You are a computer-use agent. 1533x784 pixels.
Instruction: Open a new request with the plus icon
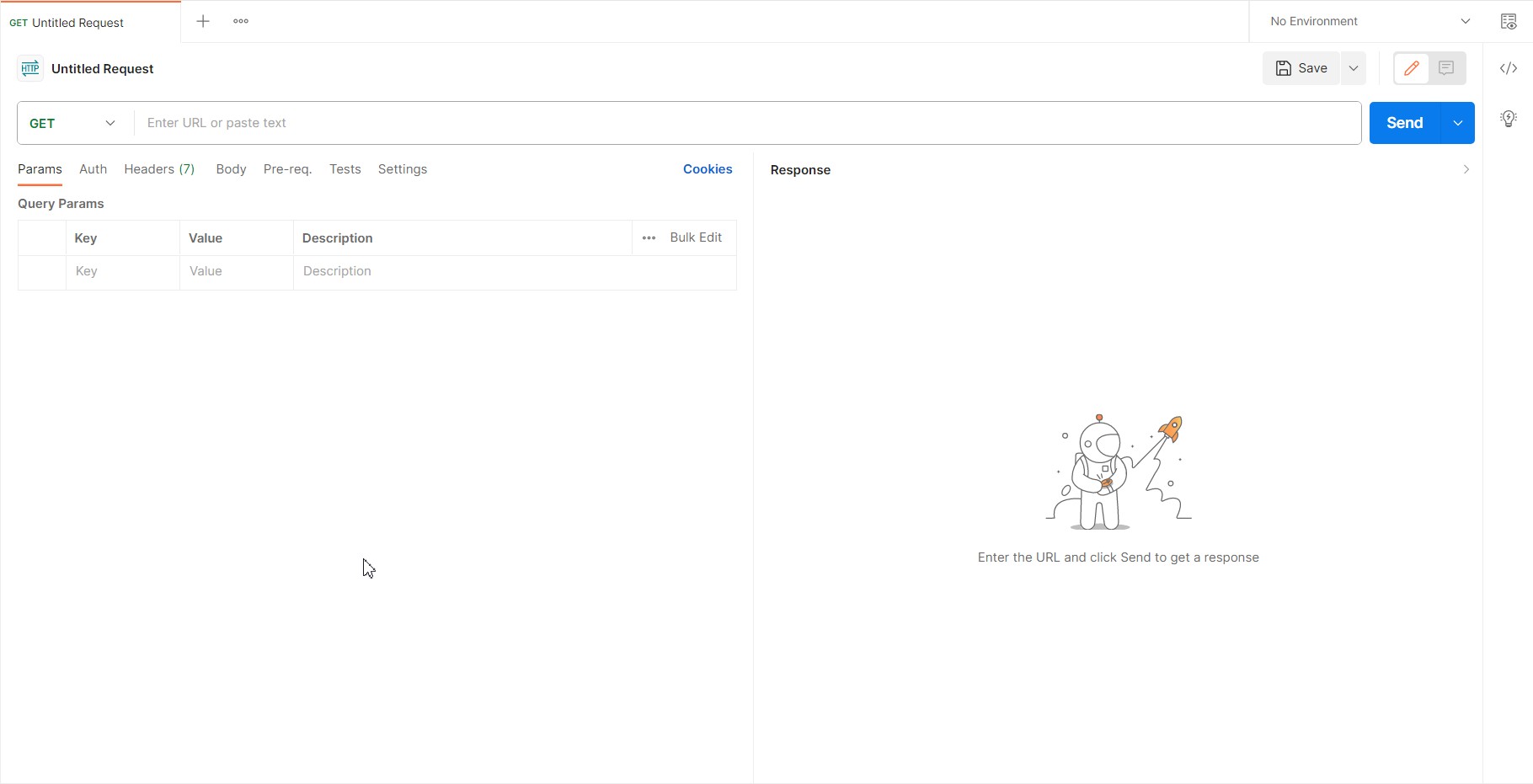pyautogui.click(x=203, y=21)
